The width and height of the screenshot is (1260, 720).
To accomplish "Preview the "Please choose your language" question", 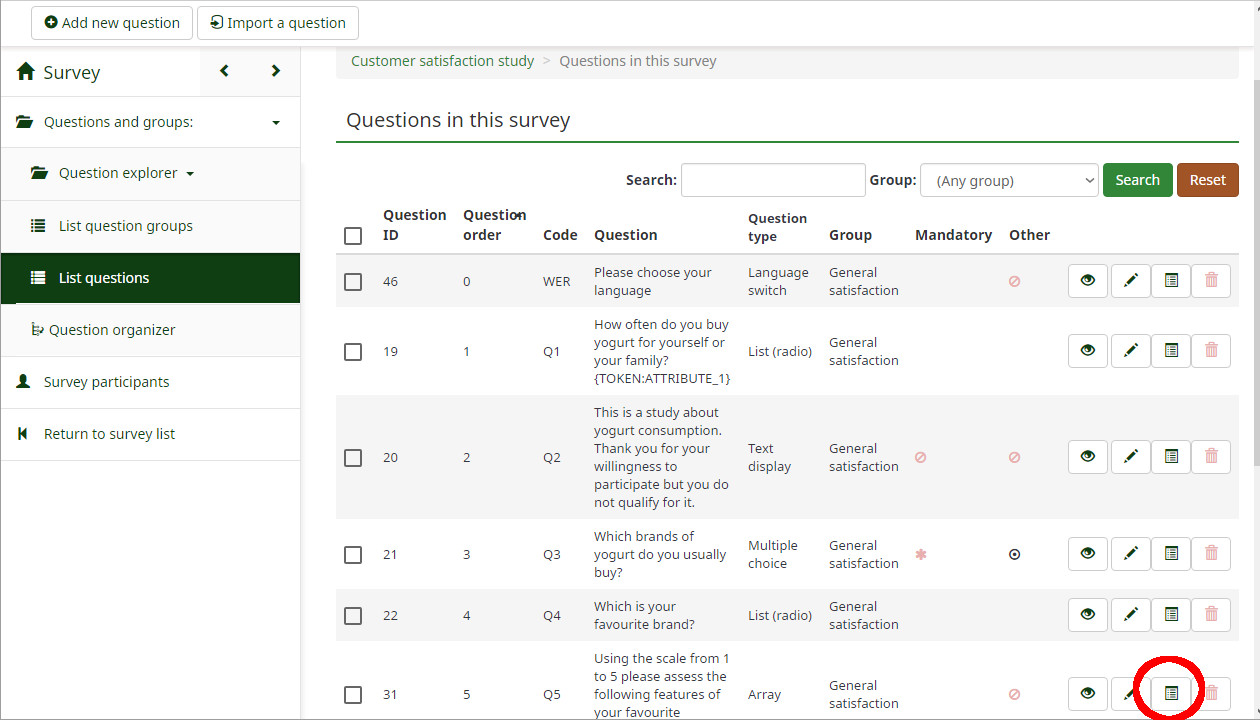I will tap(1087, 281).
